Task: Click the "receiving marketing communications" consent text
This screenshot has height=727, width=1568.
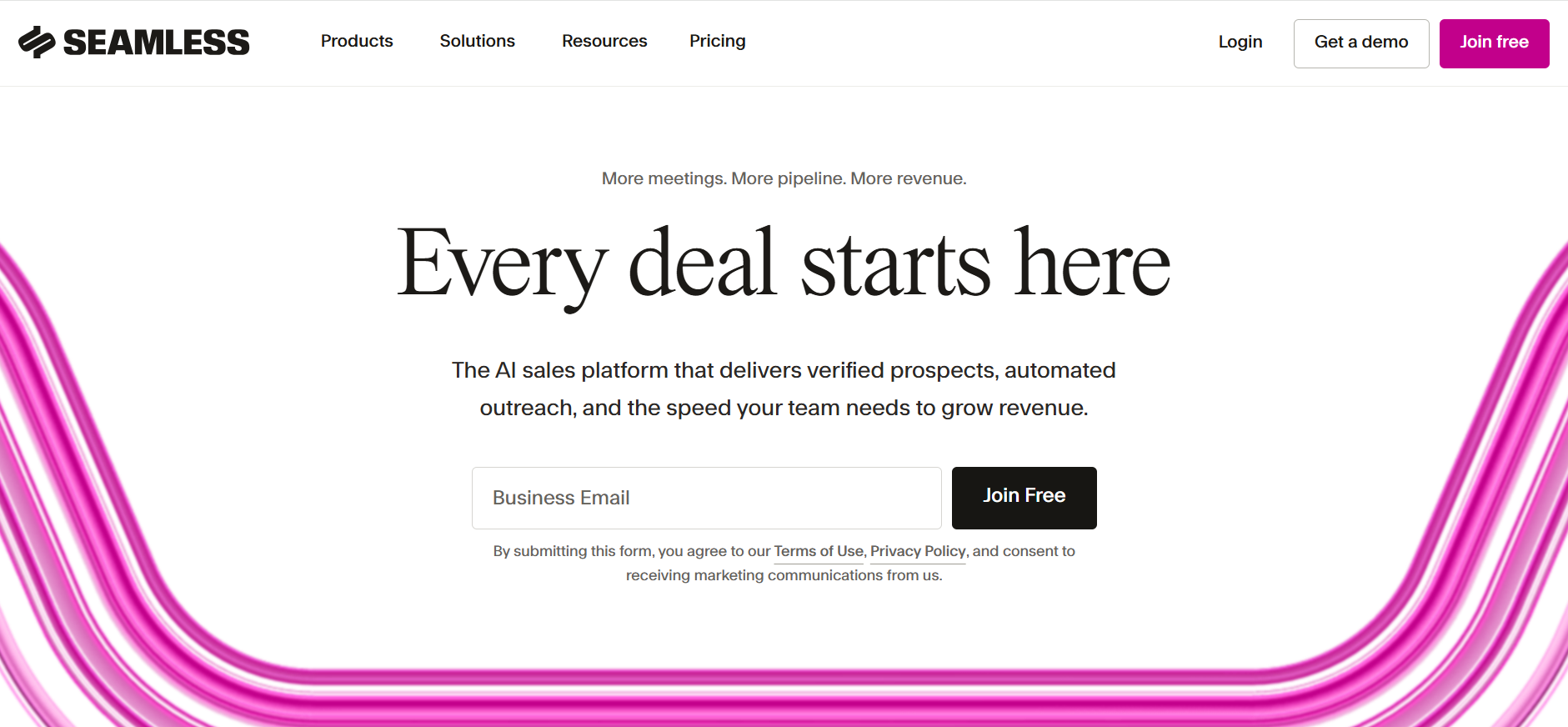Action: (784, 575)
